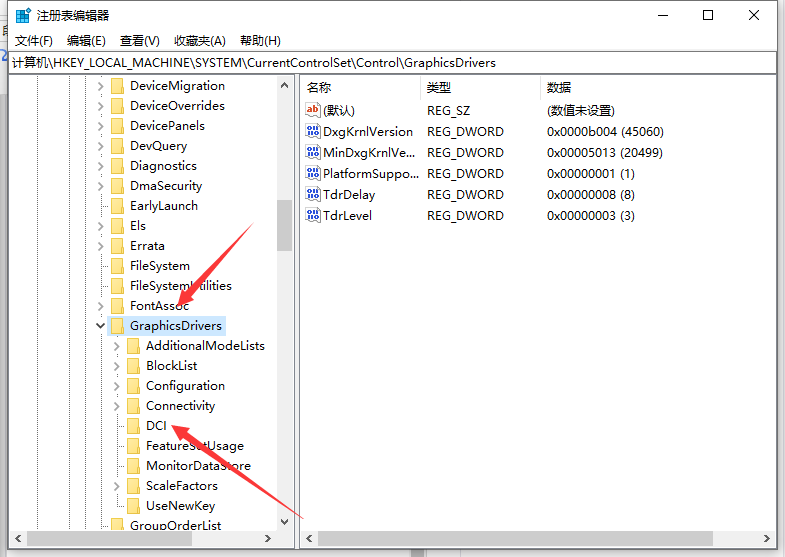Open the 编辑(E) menu

(x=86, y=41)
